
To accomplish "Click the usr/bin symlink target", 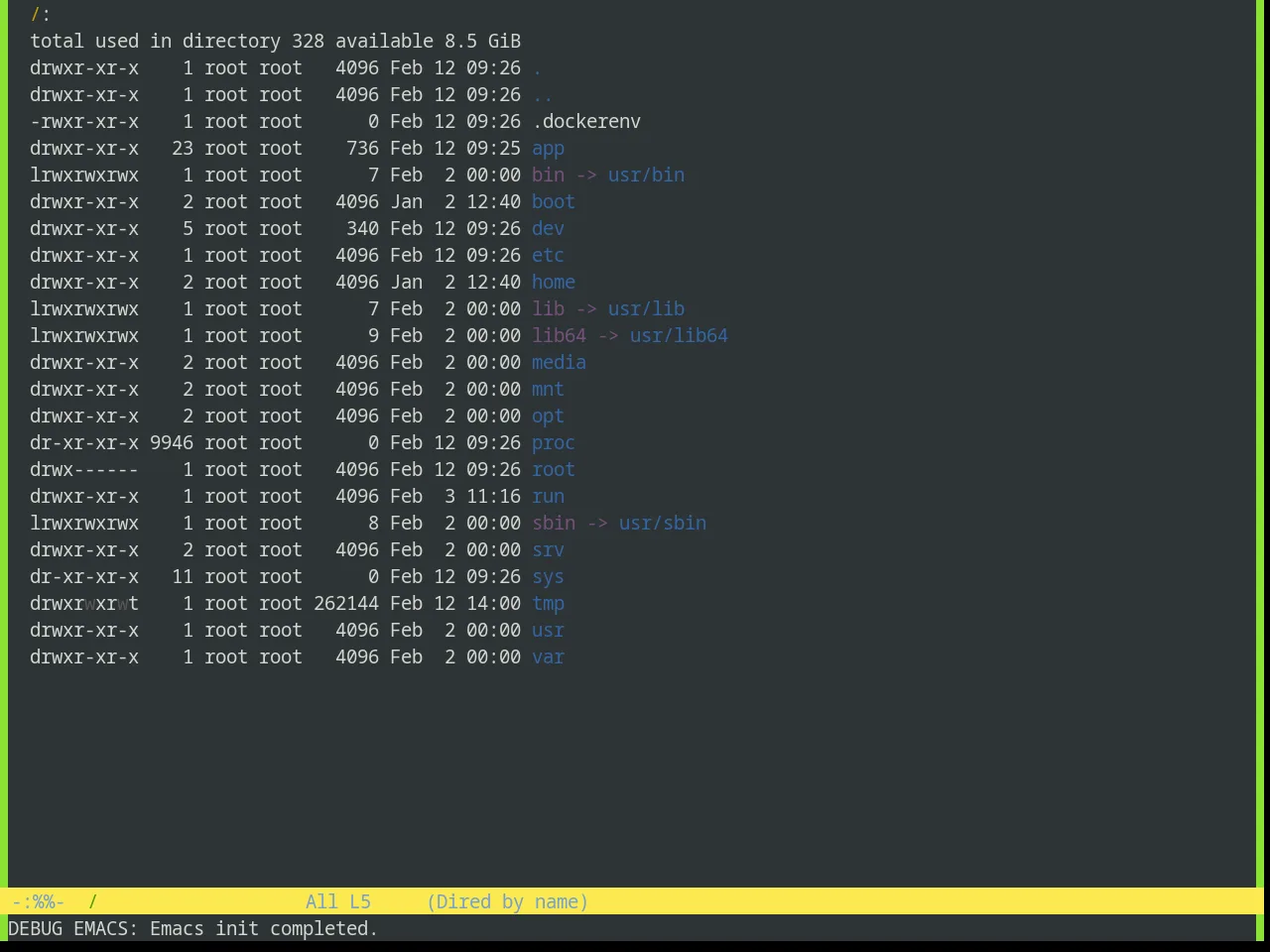I will coord(646,176).
